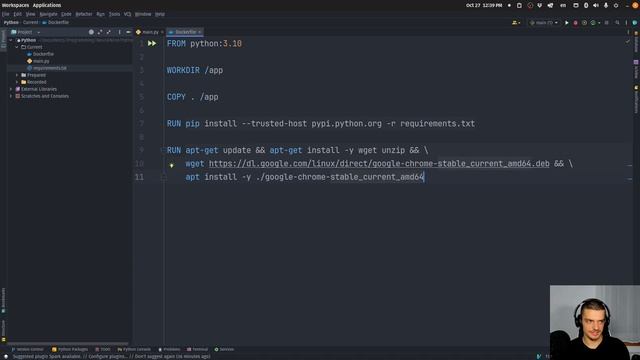Screen dimensions: 640x360
Task: Open the Python Console tool window
Action: pyautogui.click(x=134, y=349)
